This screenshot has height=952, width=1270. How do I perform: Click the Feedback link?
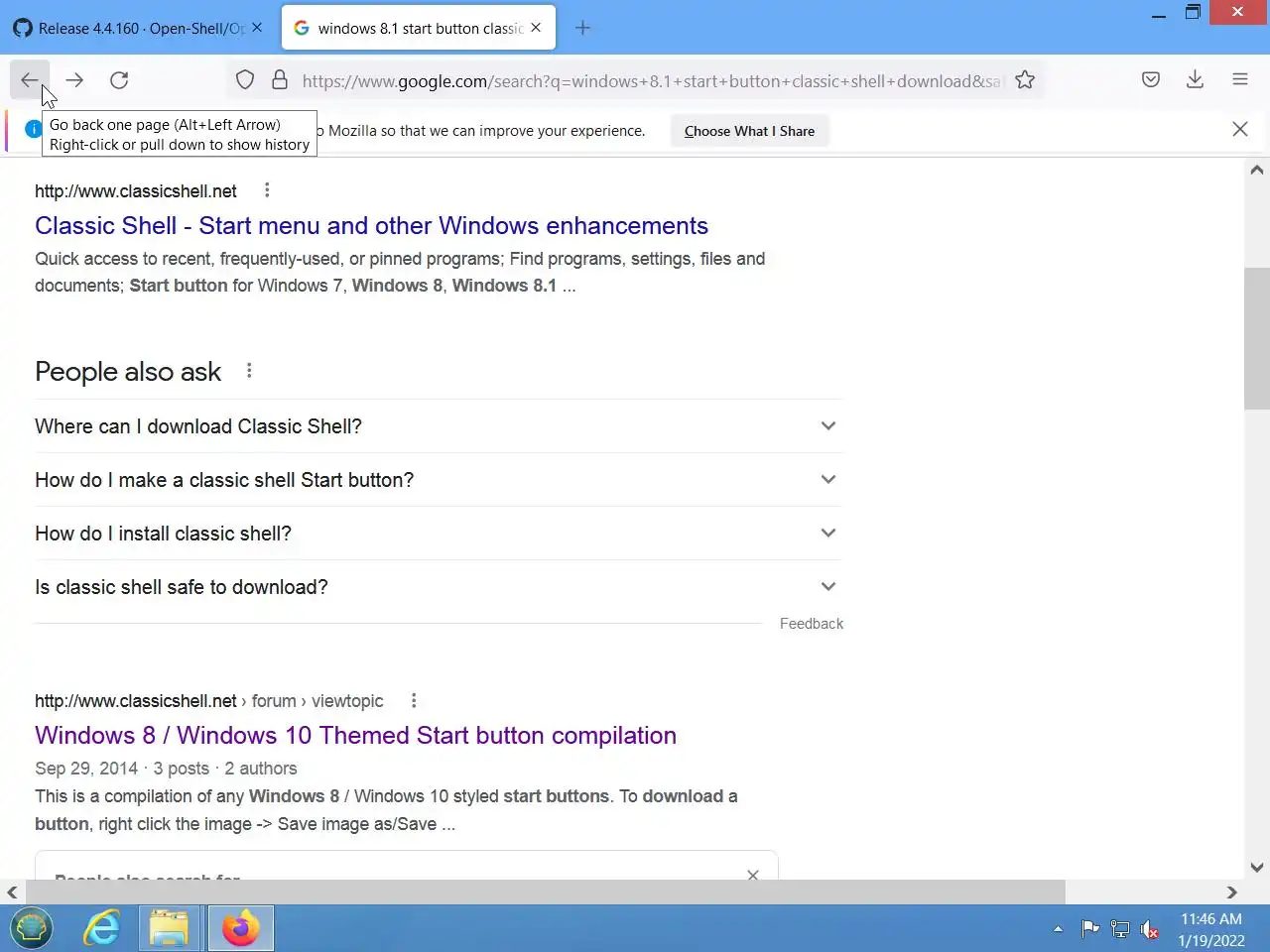(812, 624)
